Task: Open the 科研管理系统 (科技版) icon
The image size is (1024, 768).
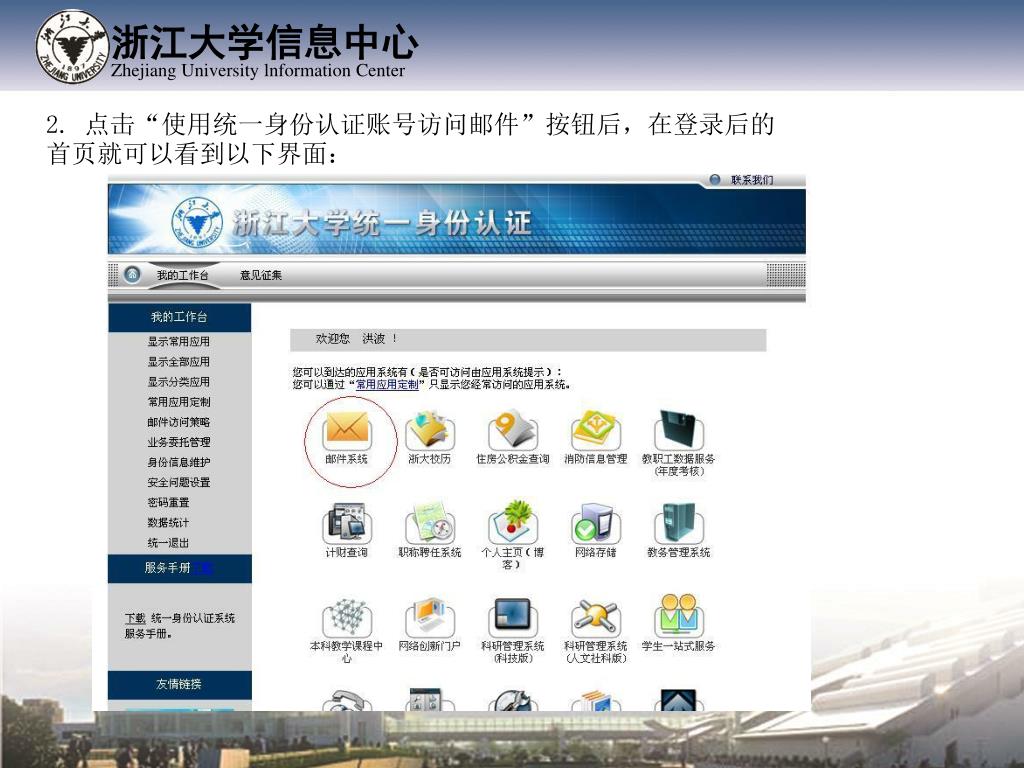Action: tap(513, 616)
